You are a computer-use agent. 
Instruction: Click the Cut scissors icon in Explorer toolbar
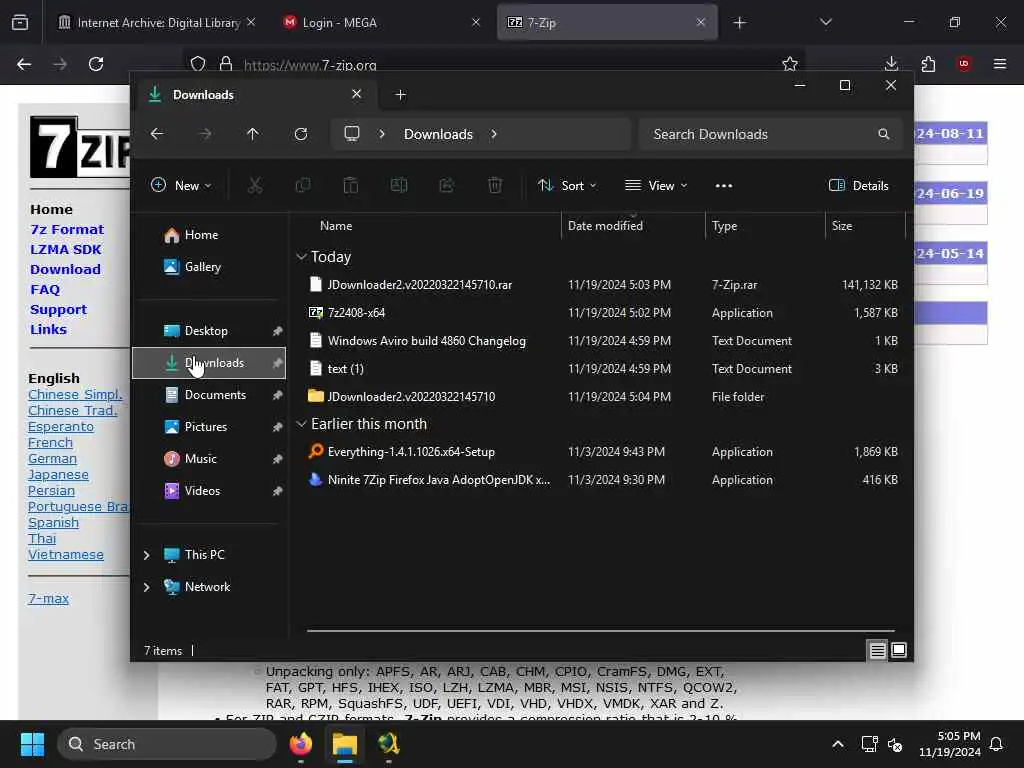pos(255,185)
